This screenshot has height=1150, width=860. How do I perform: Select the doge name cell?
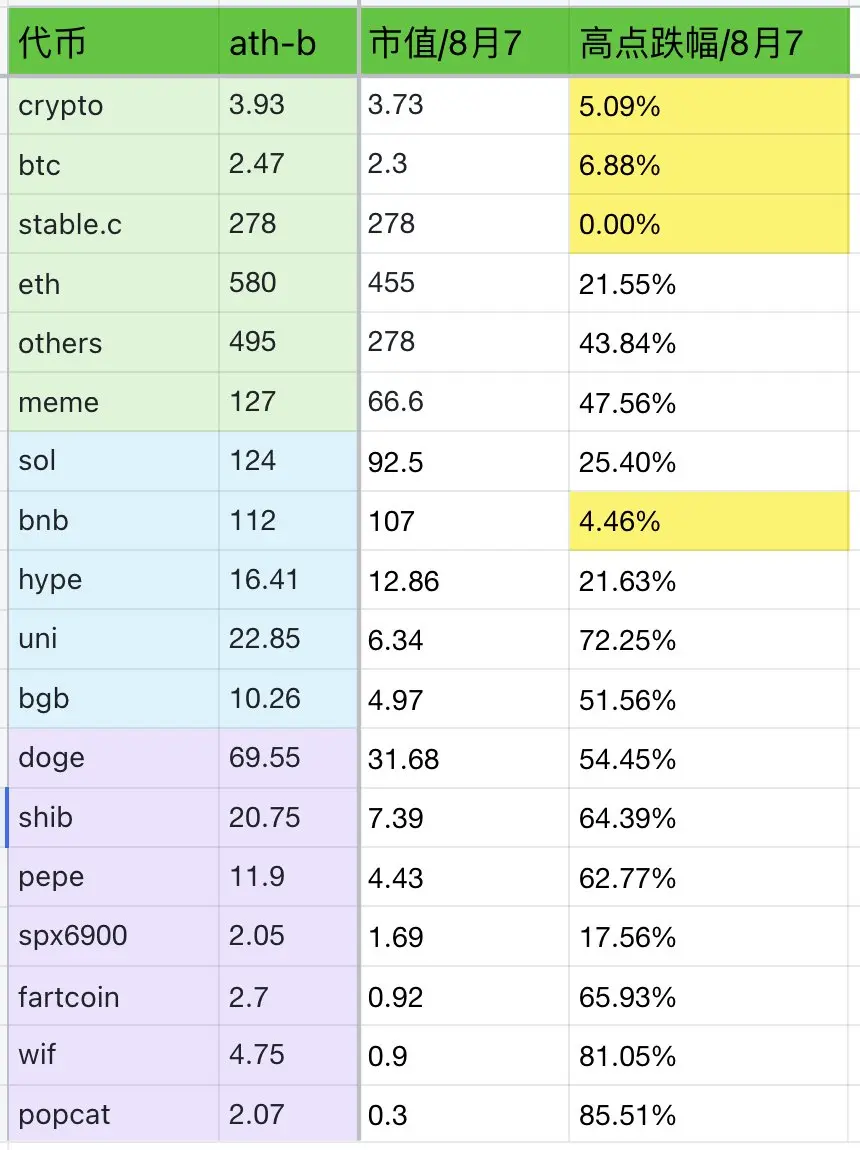(x=114, y=758)
